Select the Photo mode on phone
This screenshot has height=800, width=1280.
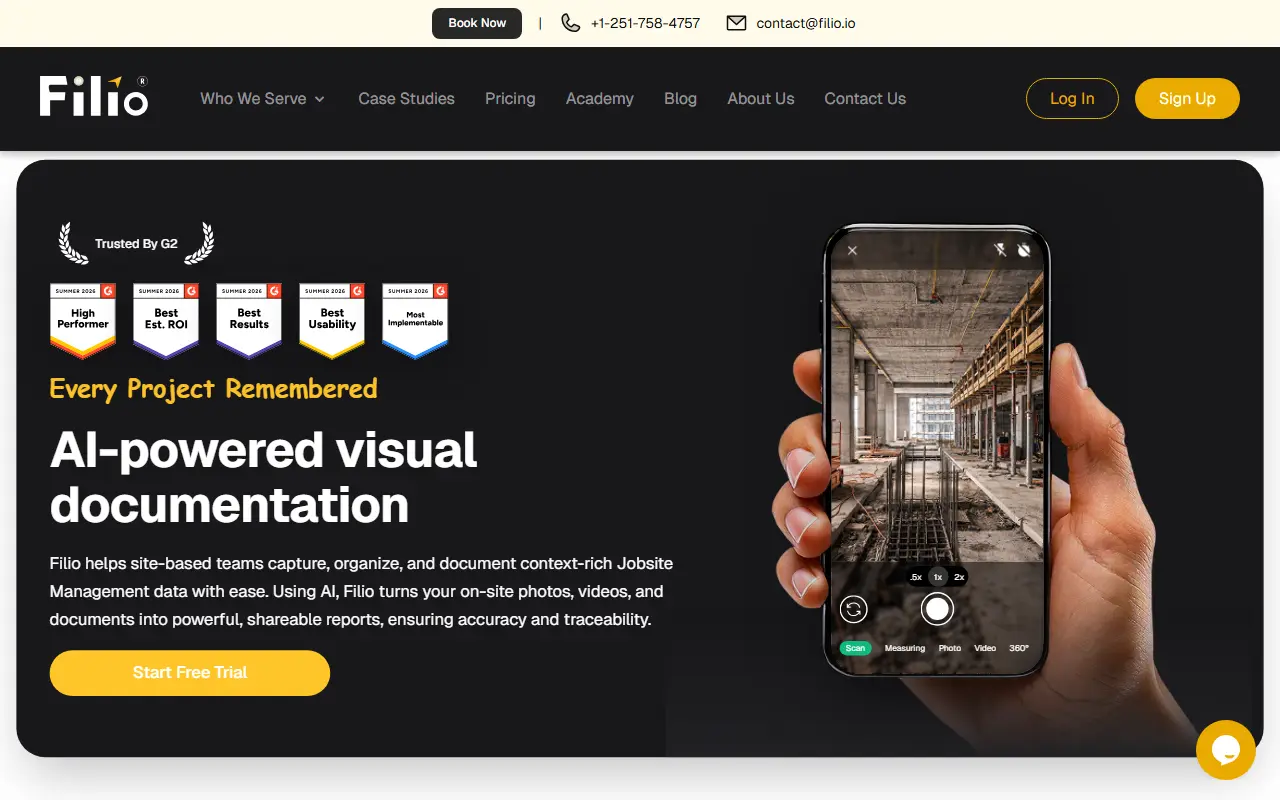(x=950, y=648)
